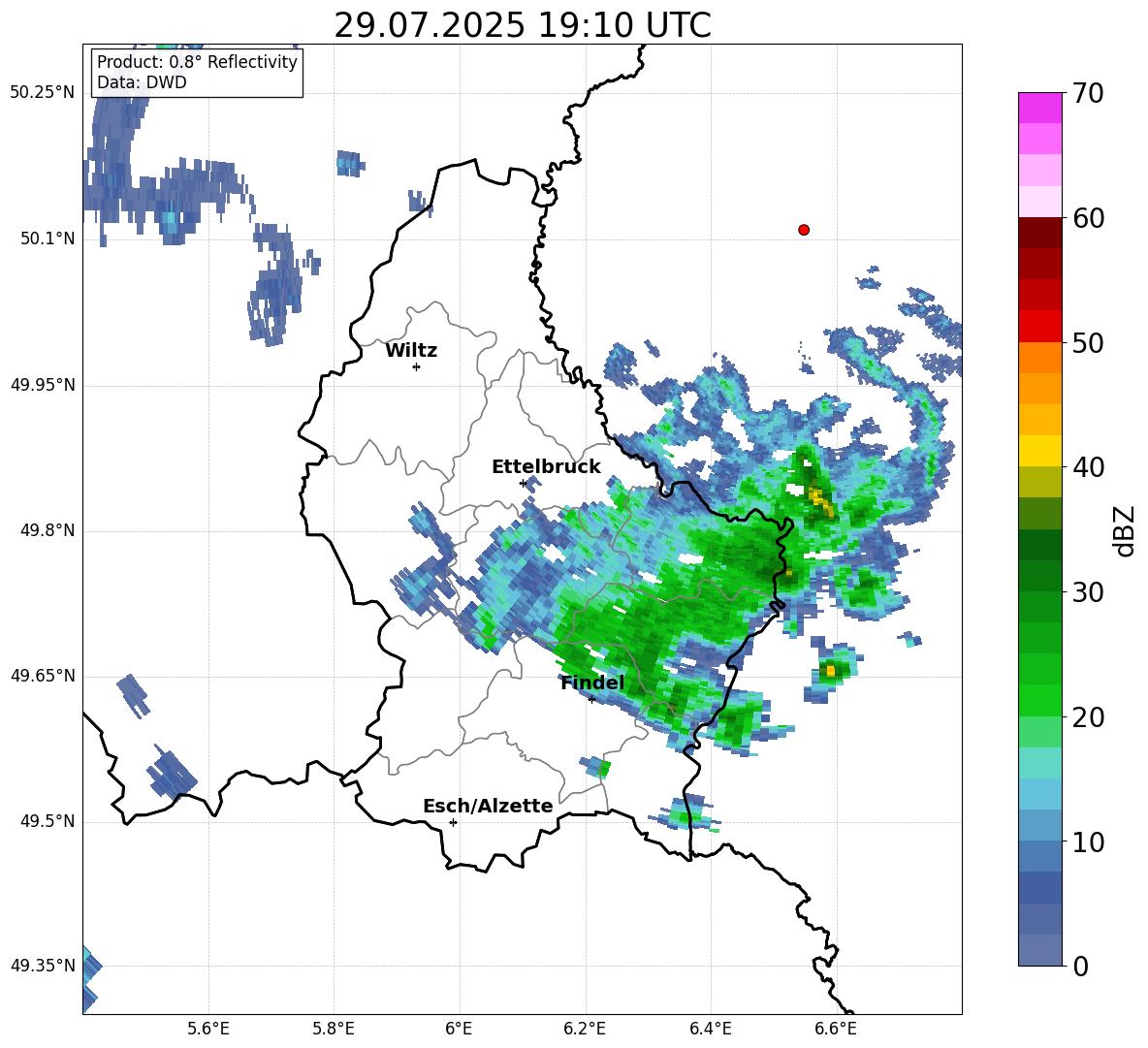Click the 6.2°E longitude tick label

coord(585,1030)
